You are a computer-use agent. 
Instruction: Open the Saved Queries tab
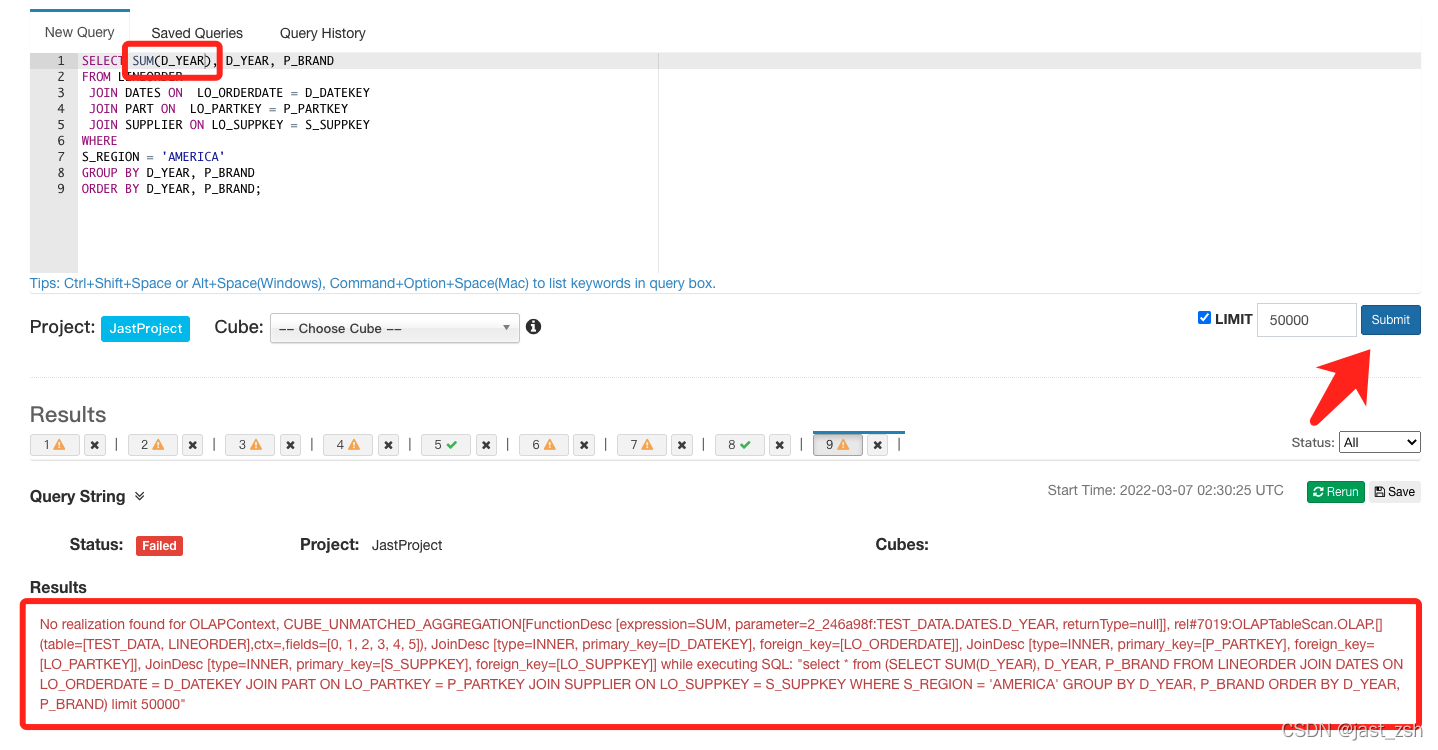pos(197,33)
